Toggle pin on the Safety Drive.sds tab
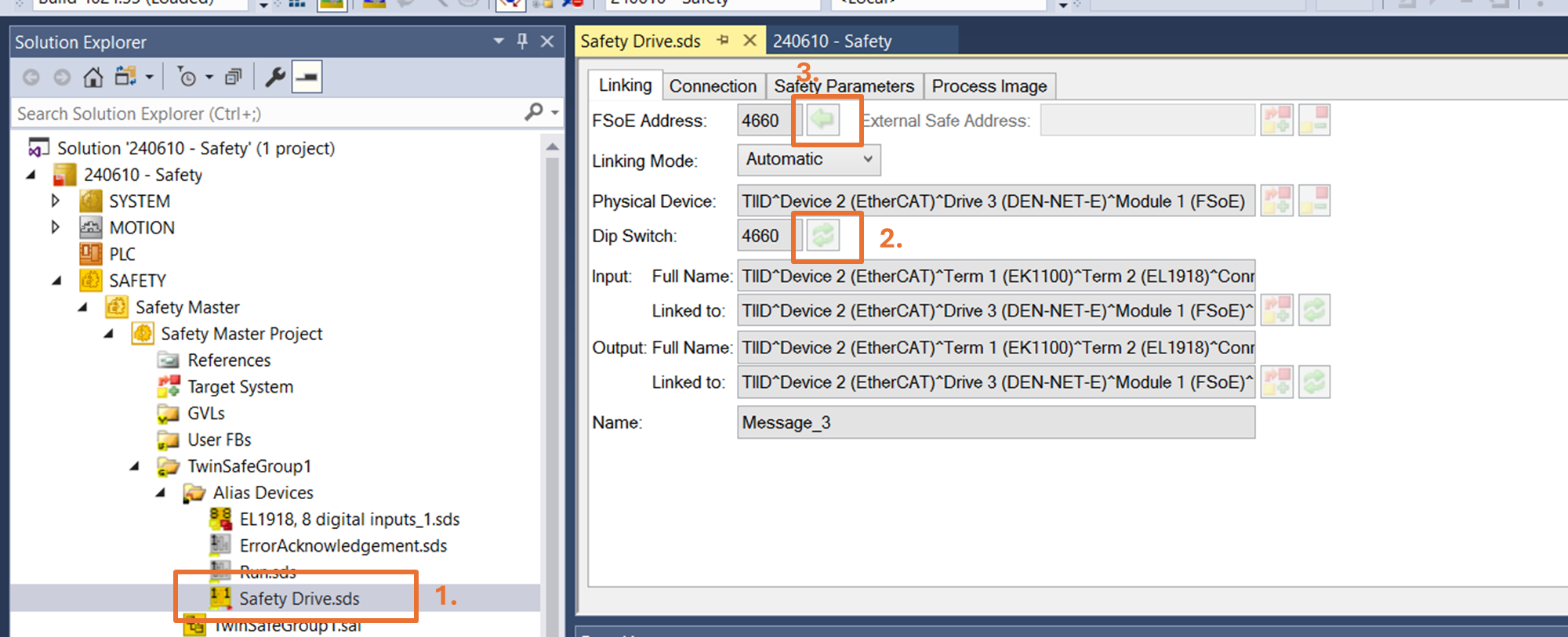This screenshot has width=1568, height=637. (723, 40)
